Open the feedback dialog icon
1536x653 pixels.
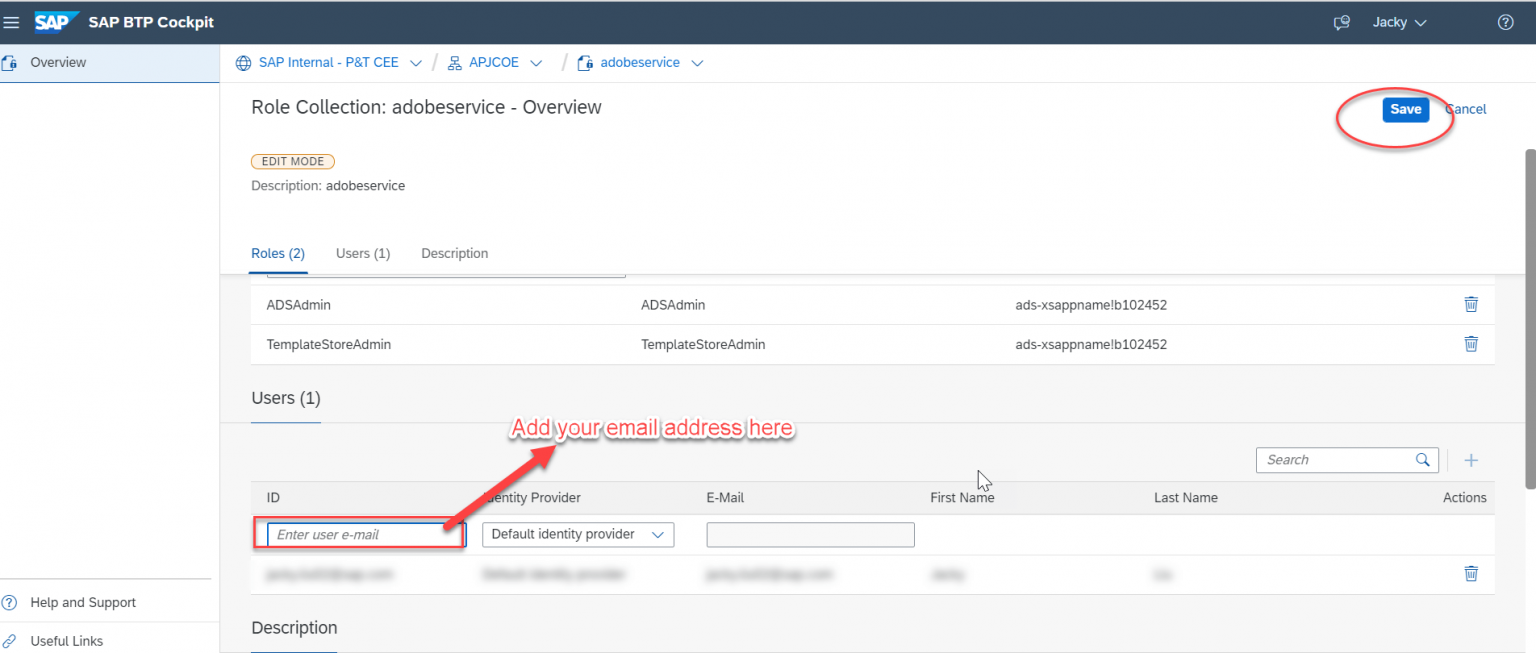(1341, 22)
